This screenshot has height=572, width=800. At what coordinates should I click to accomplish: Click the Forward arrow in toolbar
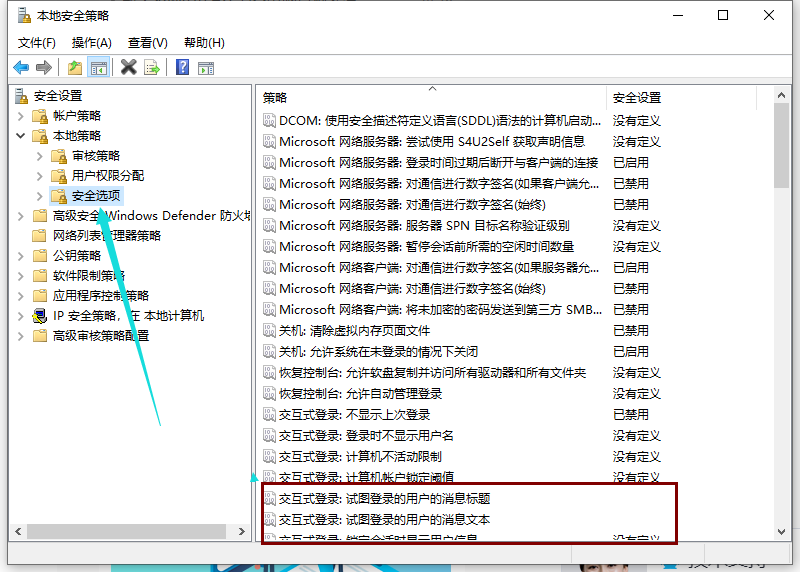point(43,67)
